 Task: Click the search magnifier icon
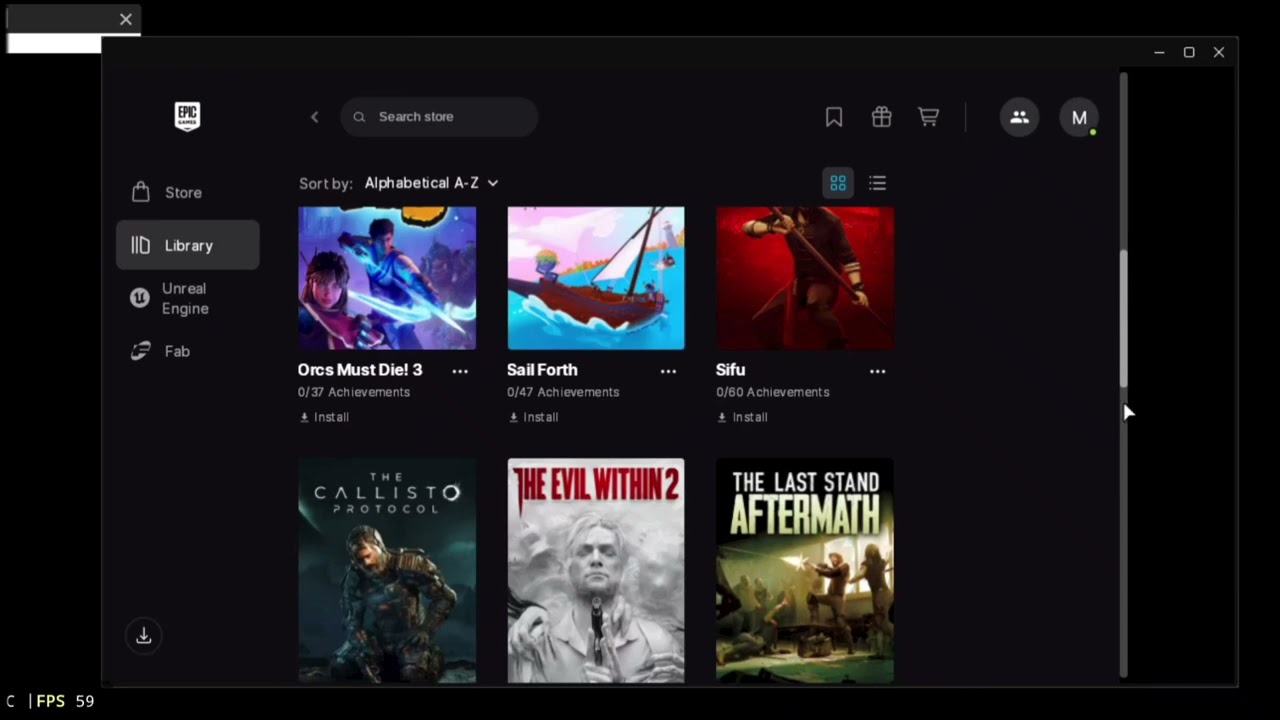(x=359, y=117)
